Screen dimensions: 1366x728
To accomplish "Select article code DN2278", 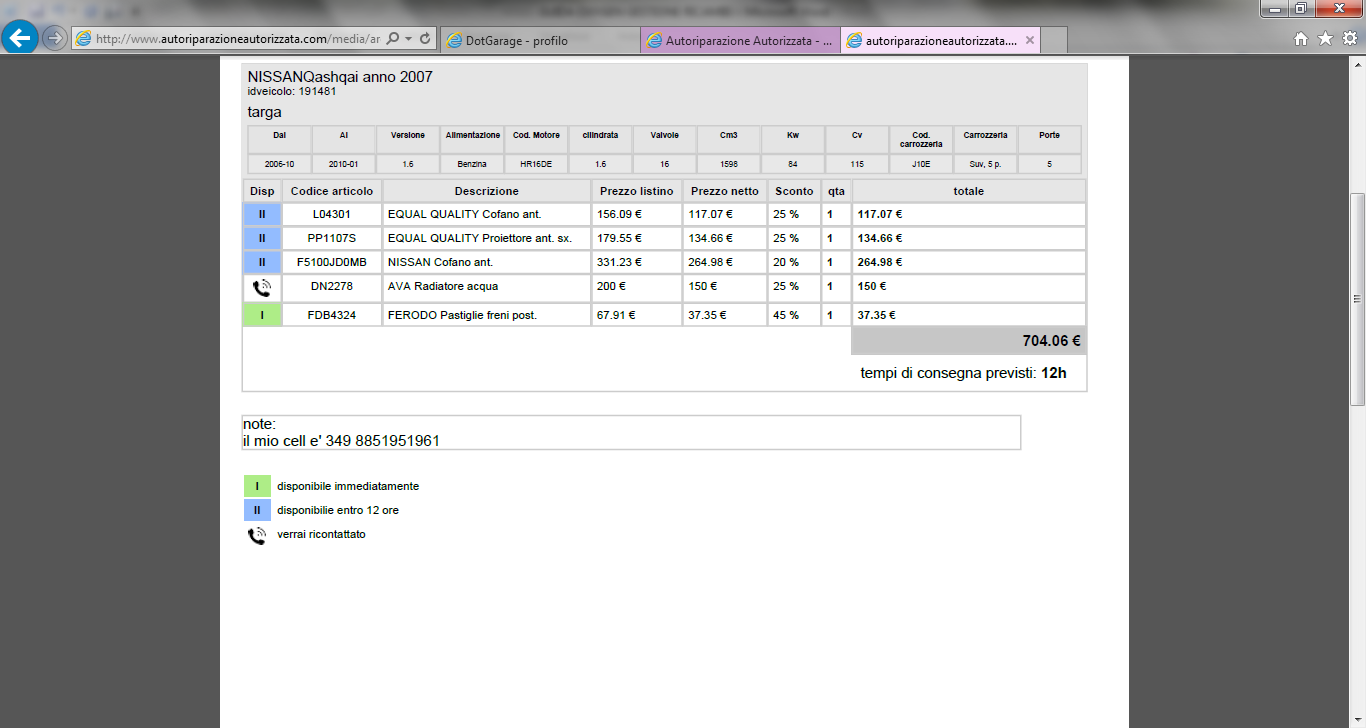I will tap(332, 286).
